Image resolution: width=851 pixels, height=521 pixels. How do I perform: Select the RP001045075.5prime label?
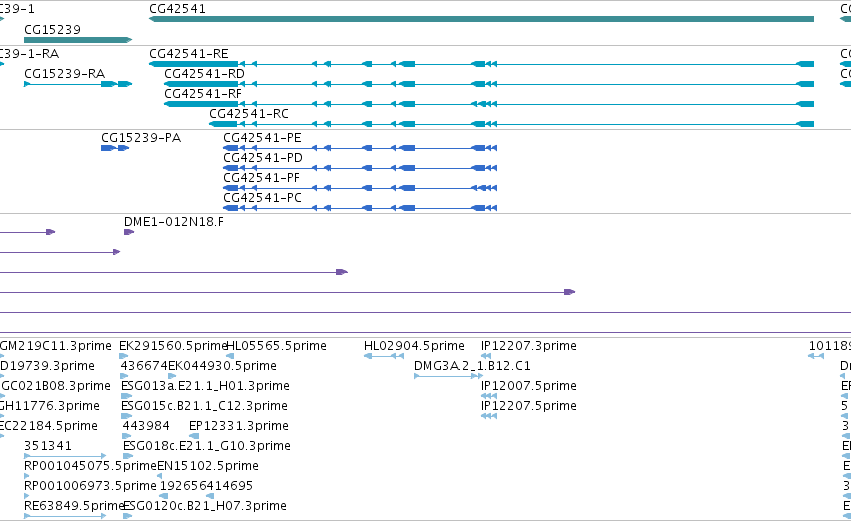click(x=90, y=467)
